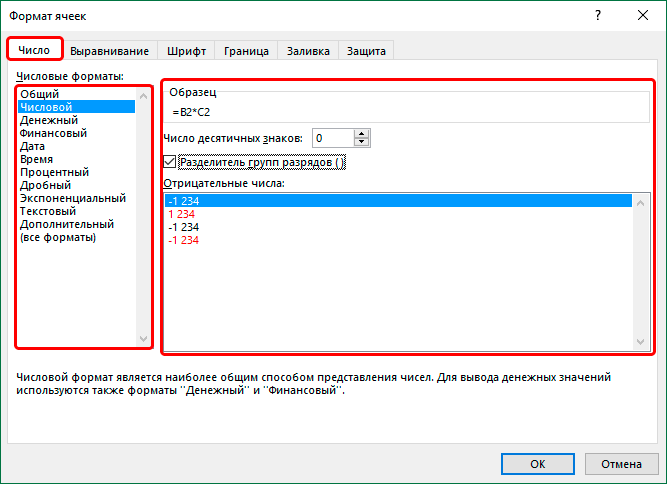Viewport: 667px width, 484px height.
Task: Click down arrow of negative numbers list scrollbar
Action: pos(640,342)
